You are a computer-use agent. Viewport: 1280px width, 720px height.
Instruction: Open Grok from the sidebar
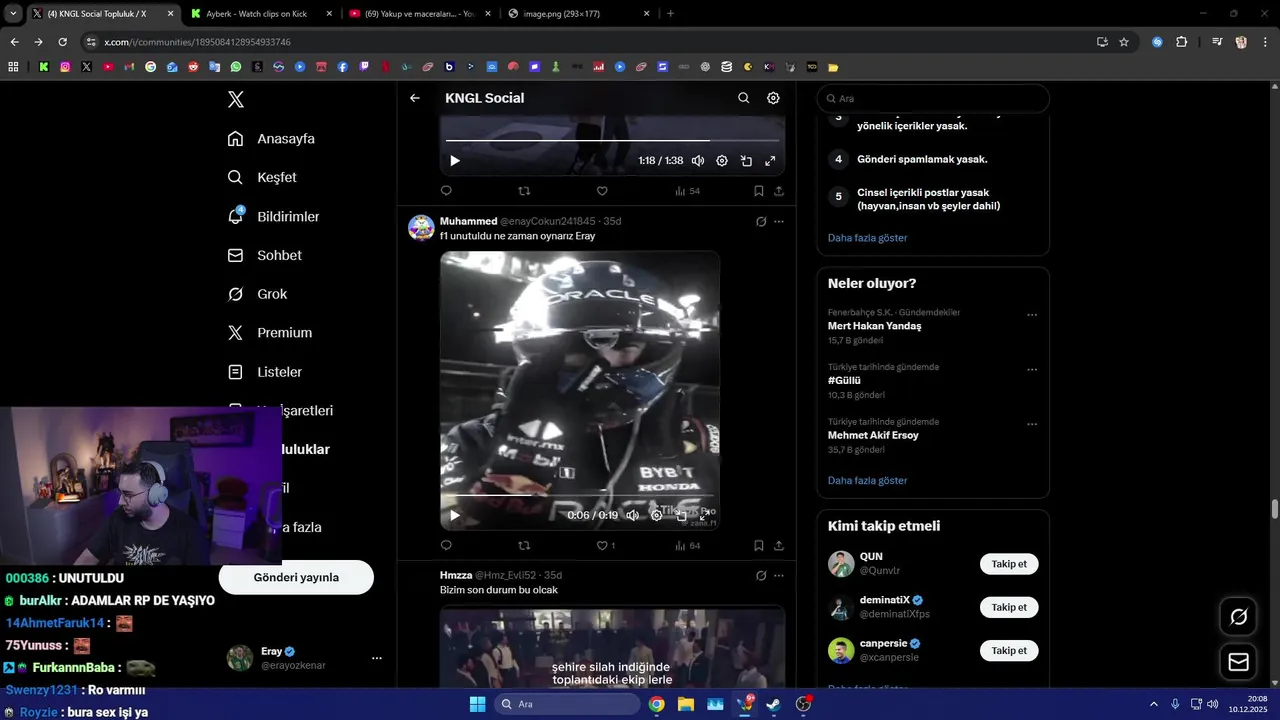257,294
